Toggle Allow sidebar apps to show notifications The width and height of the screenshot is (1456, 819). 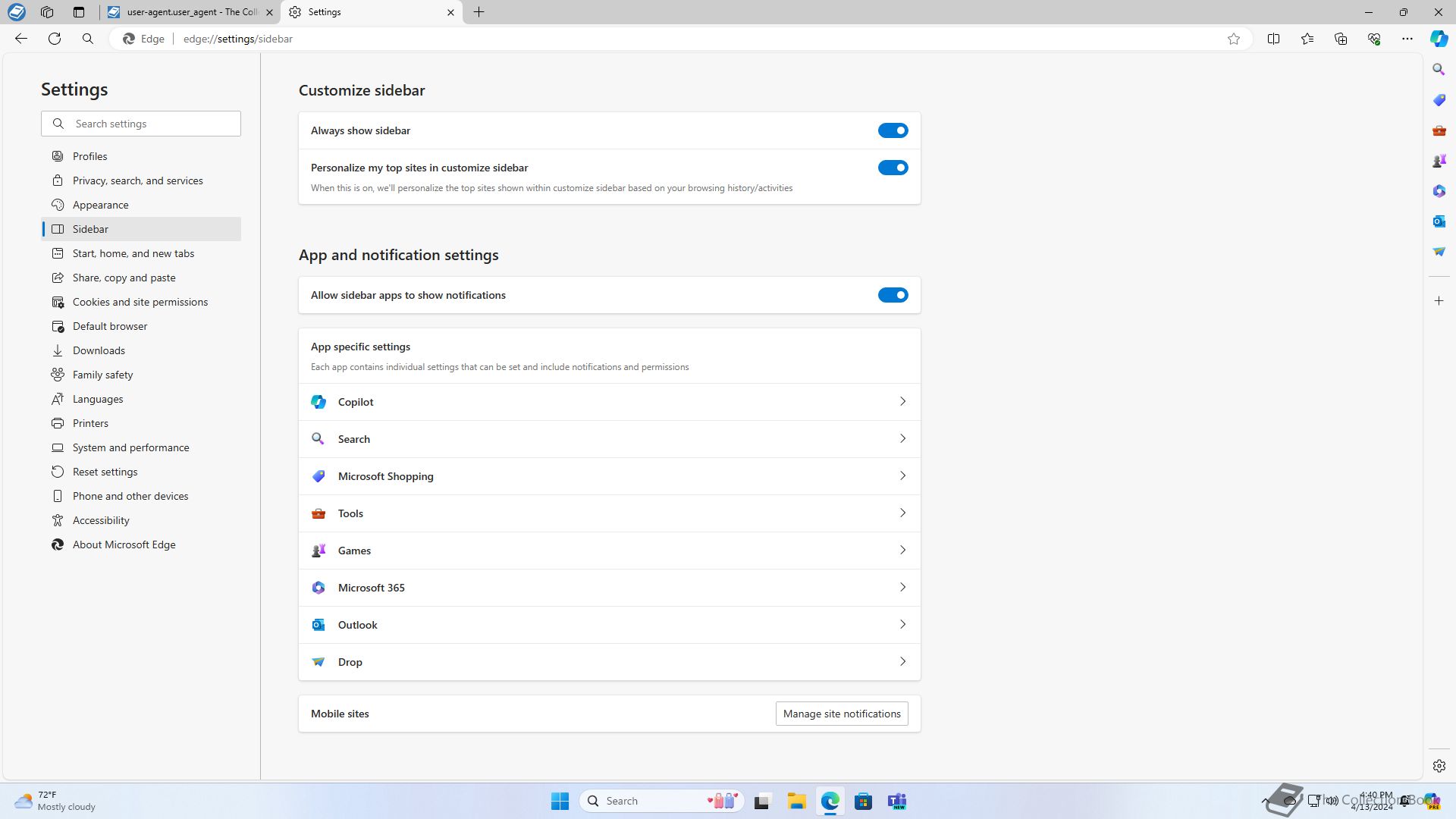(893, 295)
